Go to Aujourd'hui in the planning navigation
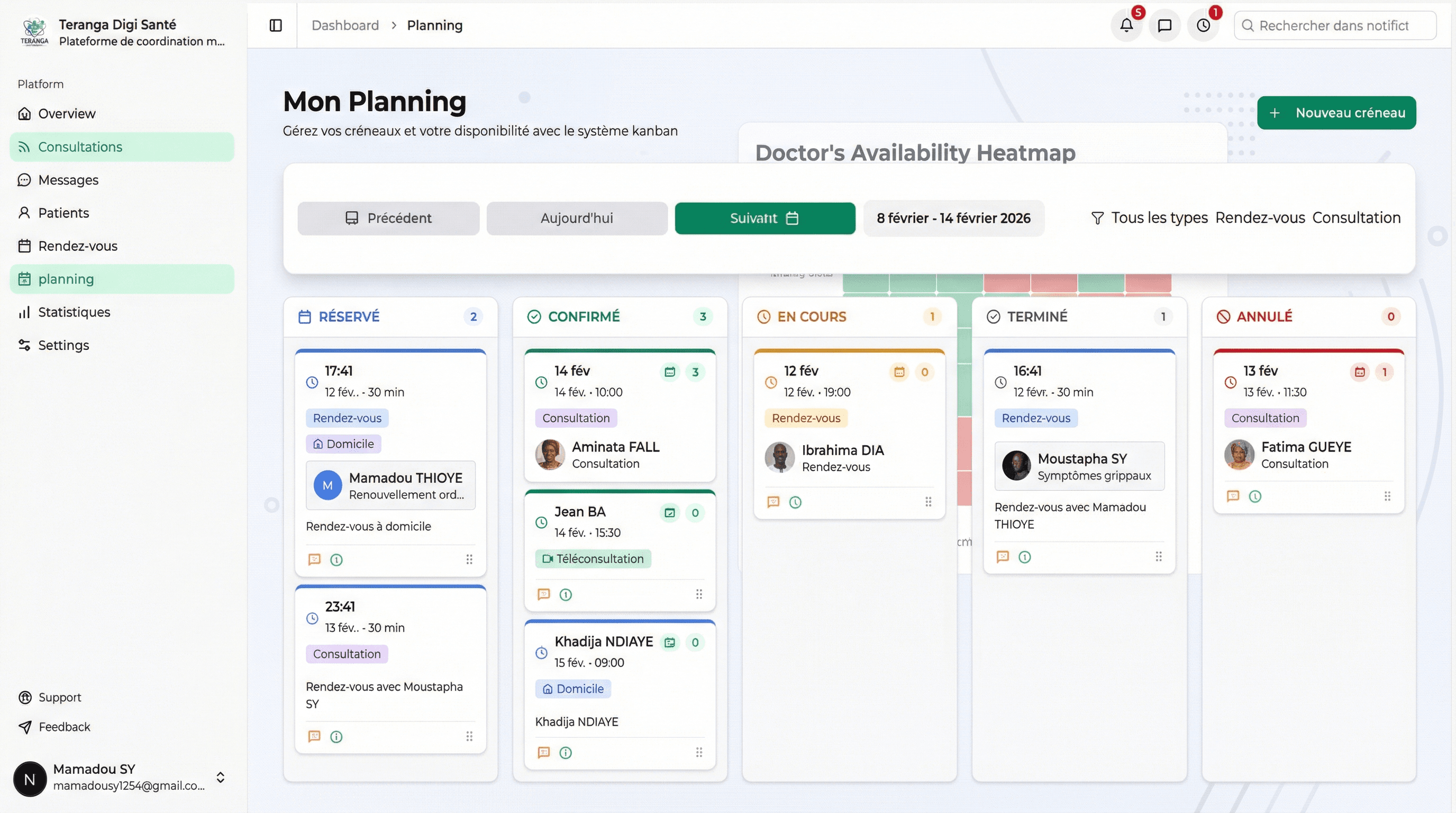 [x=577, y=218]
